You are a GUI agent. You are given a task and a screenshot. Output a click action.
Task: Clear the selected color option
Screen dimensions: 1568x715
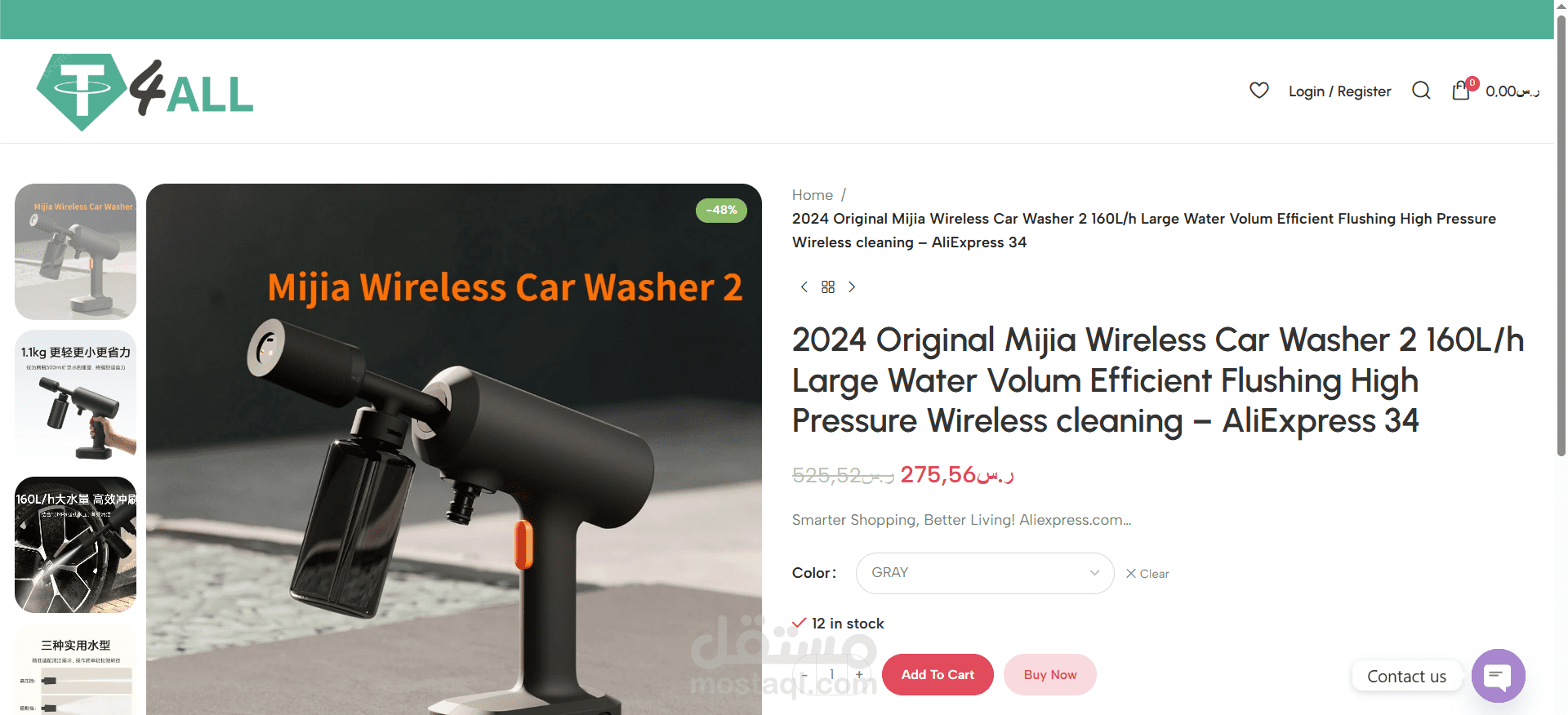[1147, 574]
